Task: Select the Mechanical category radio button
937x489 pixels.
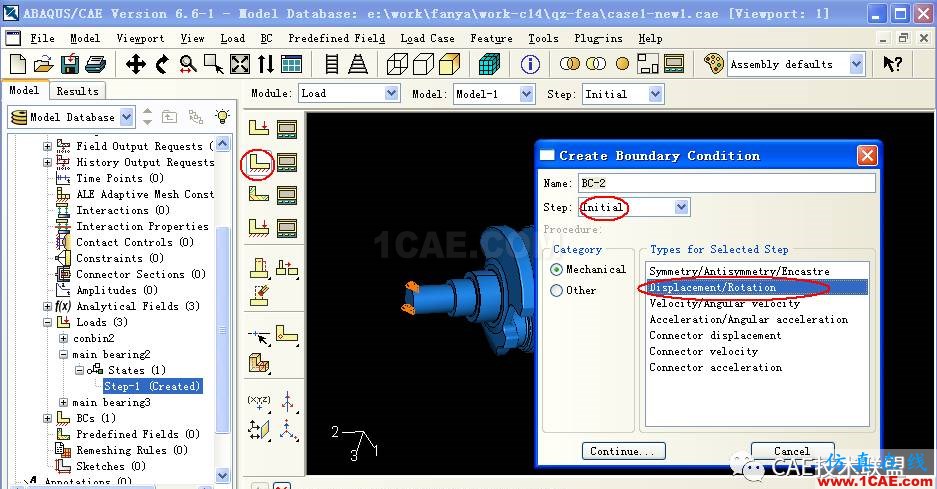Action: (556, 270)
